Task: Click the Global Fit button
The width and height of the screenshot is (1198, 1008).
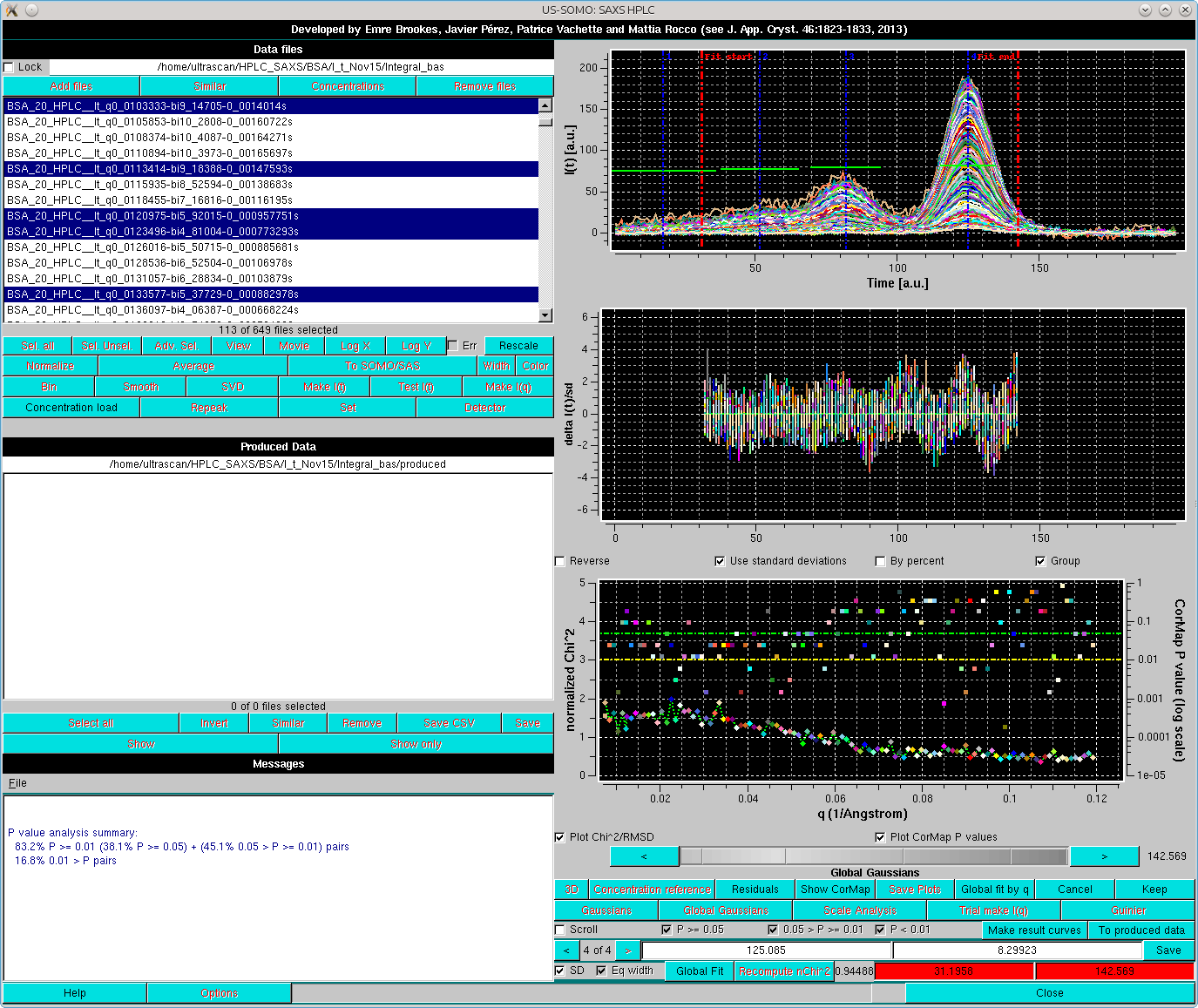Action: click(x=700, y=971)
